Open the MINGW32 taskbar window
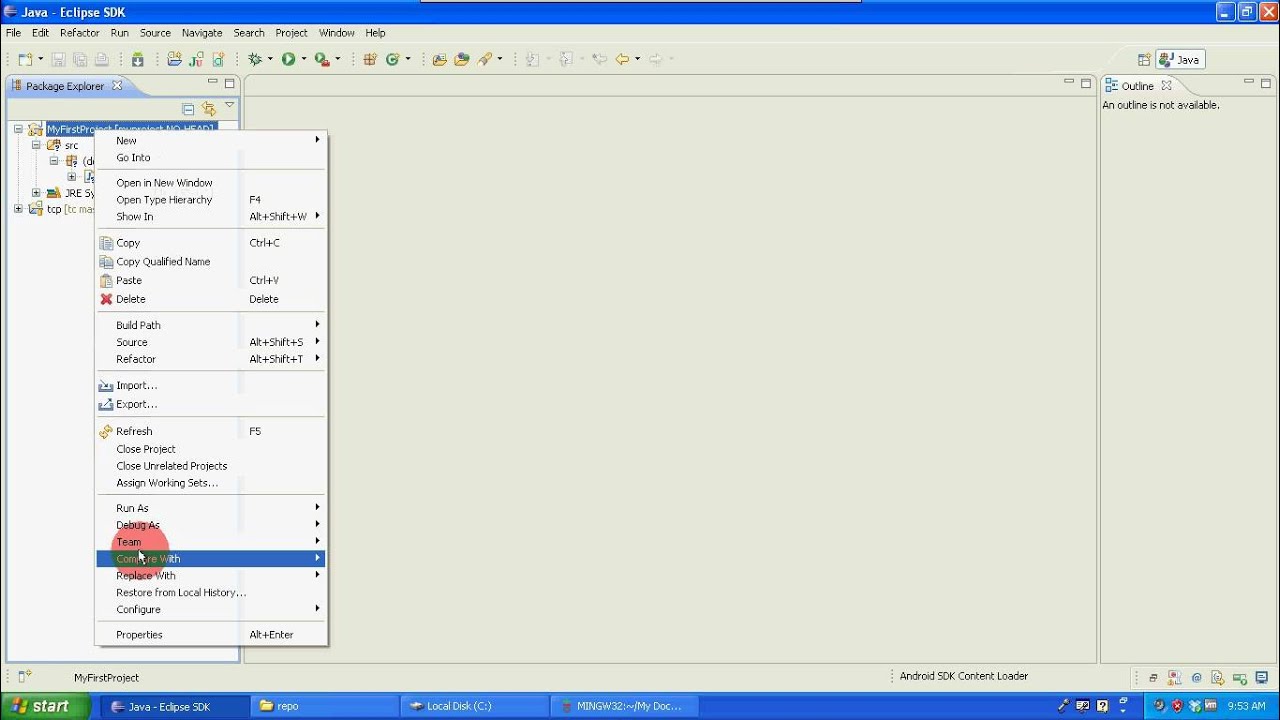Viewport: 1280px width, 720px height. tap(624, 706)
